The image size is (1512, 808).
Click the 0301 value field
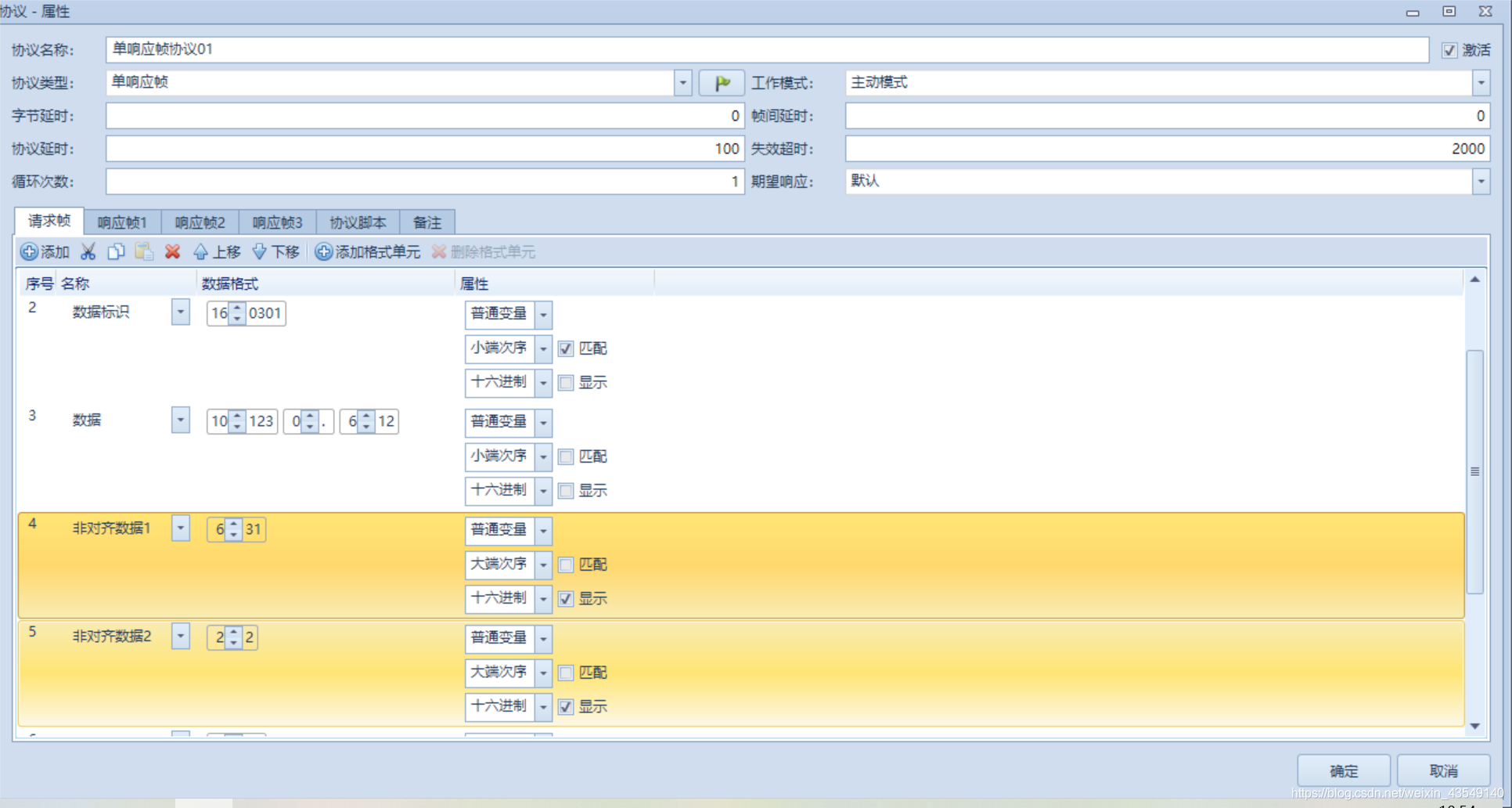[265, 313]
